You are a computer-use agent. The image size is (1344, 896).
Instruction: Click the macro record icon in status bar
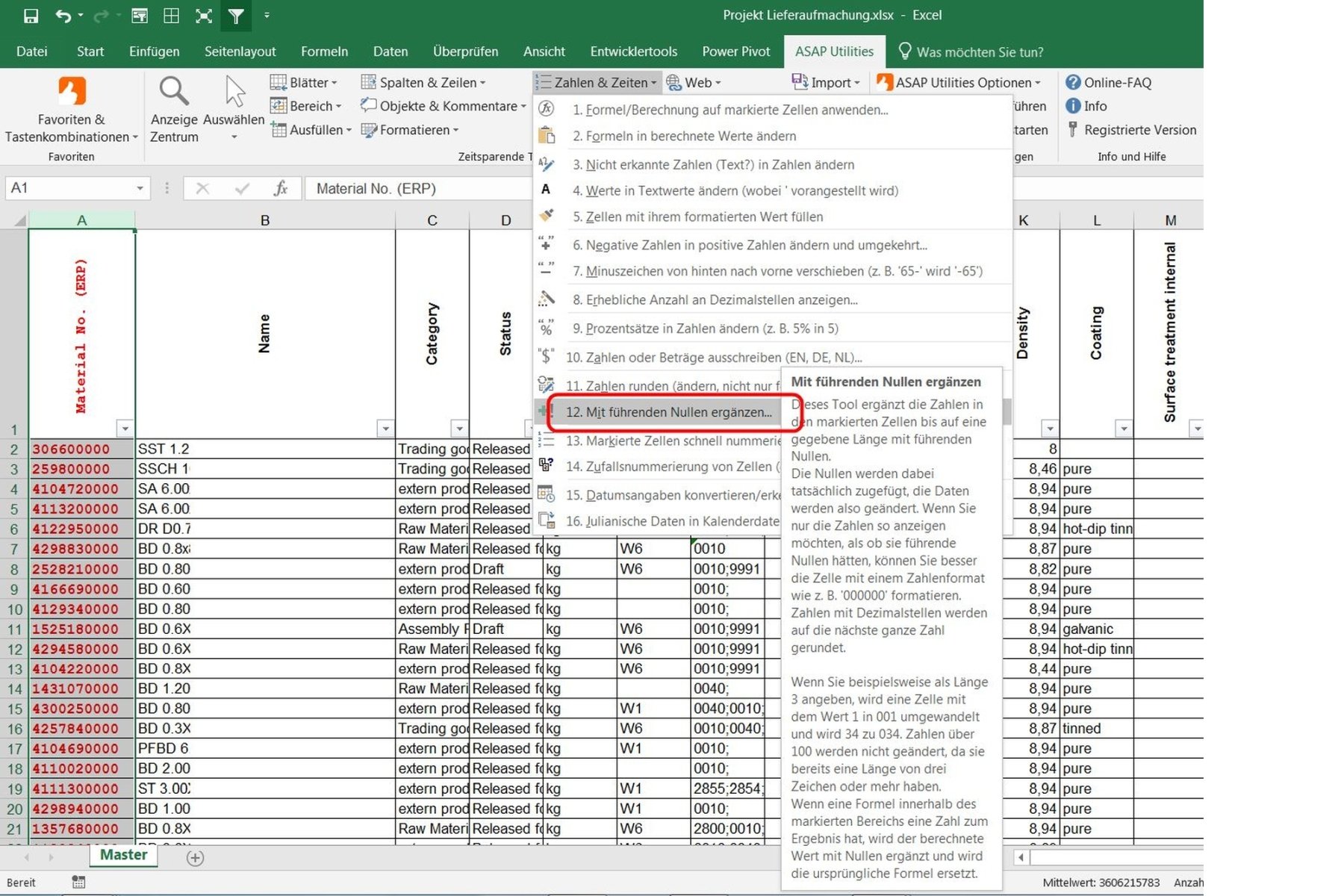click(x=78, y=883)
